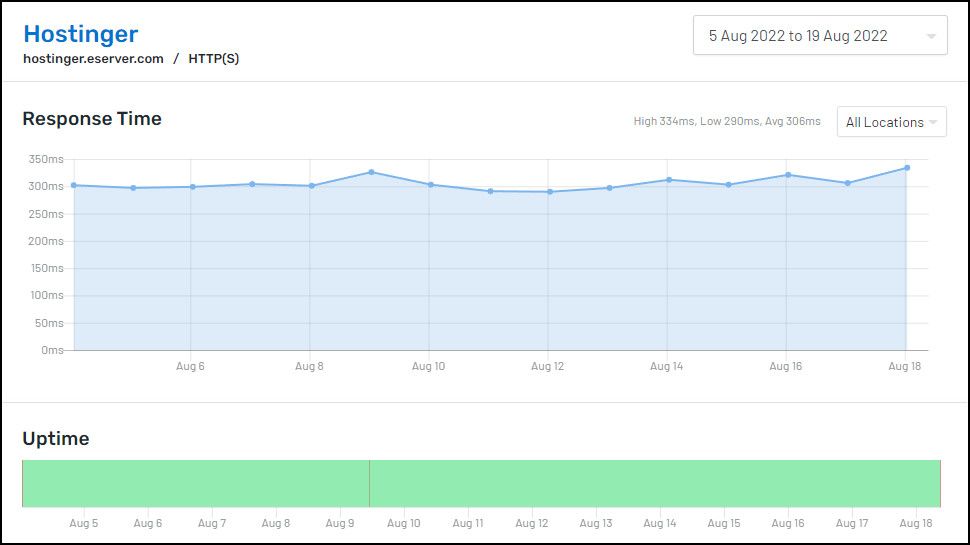This screenshot has height=545, width=970.
Task: Click the 150ms axis label
Action: tap(47, 268)
